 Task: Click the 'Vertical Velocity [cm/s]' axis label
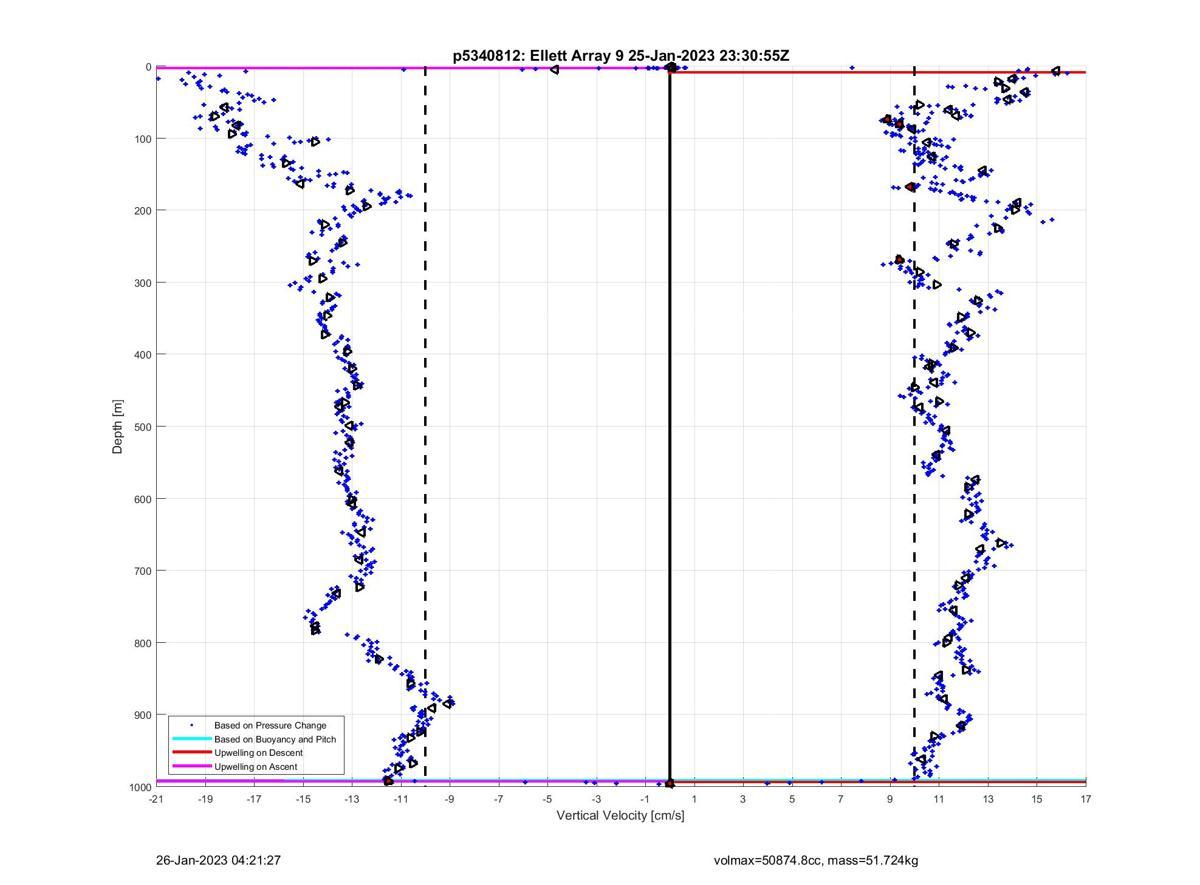tap(620, 816)
